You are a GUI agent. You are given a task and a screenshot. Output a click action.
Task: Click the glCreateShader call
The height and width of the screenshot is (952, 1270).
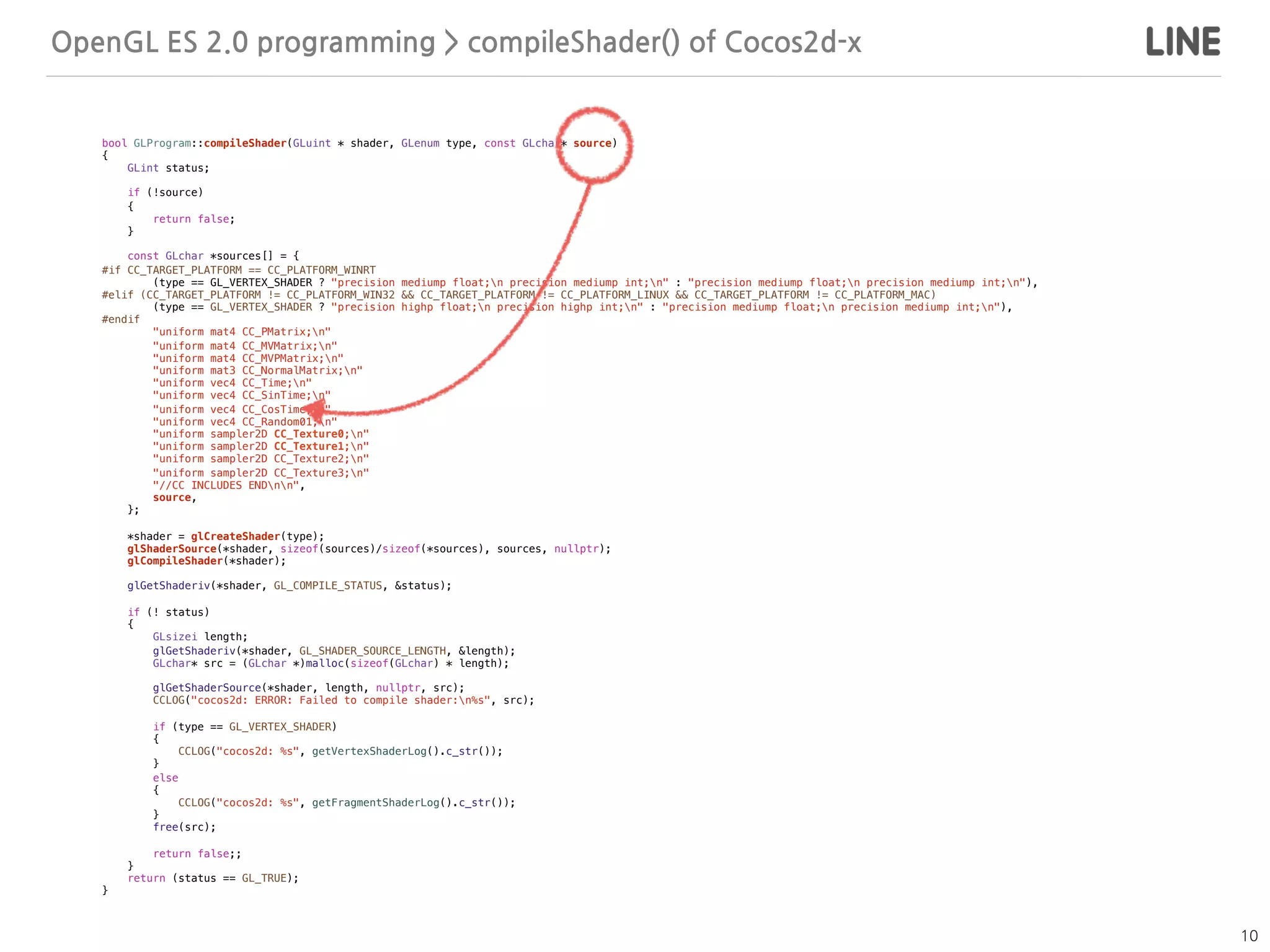[x=235, y=536]
